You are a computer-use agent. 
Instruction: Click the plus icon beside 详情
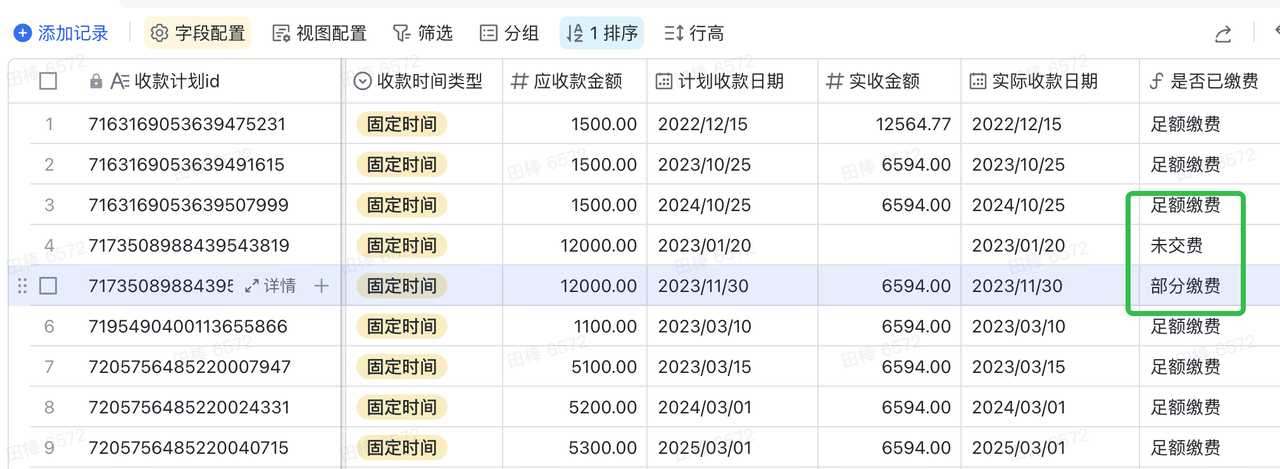tap(321, 286)
